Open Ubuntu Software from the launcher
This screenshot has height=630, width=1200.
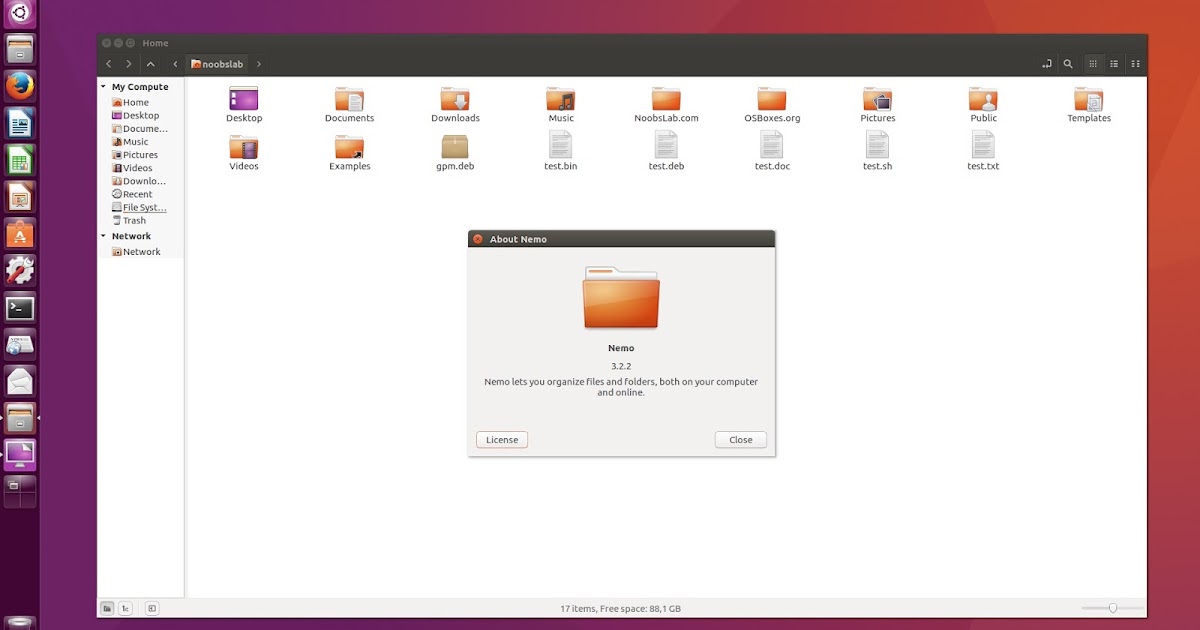(20, 234)
